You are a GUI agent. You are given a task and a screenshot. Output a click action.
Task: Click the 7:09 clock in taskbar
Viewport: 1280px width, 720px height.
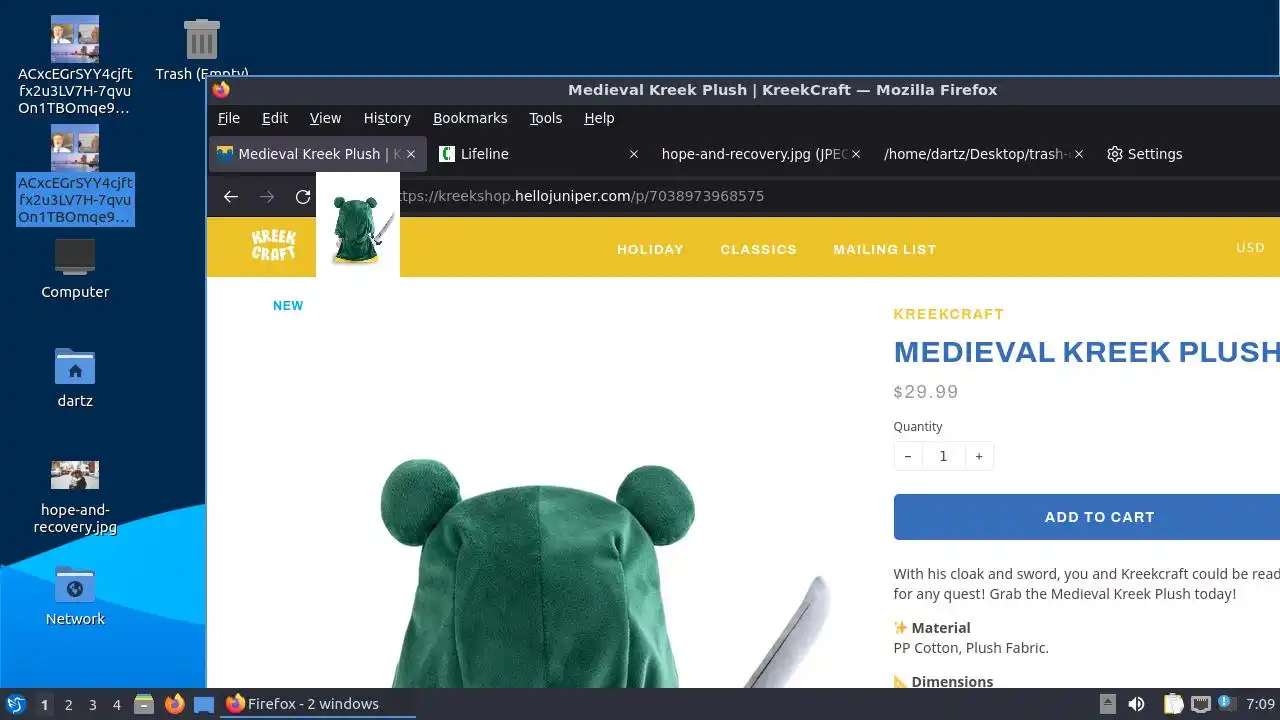[1260, 704]
